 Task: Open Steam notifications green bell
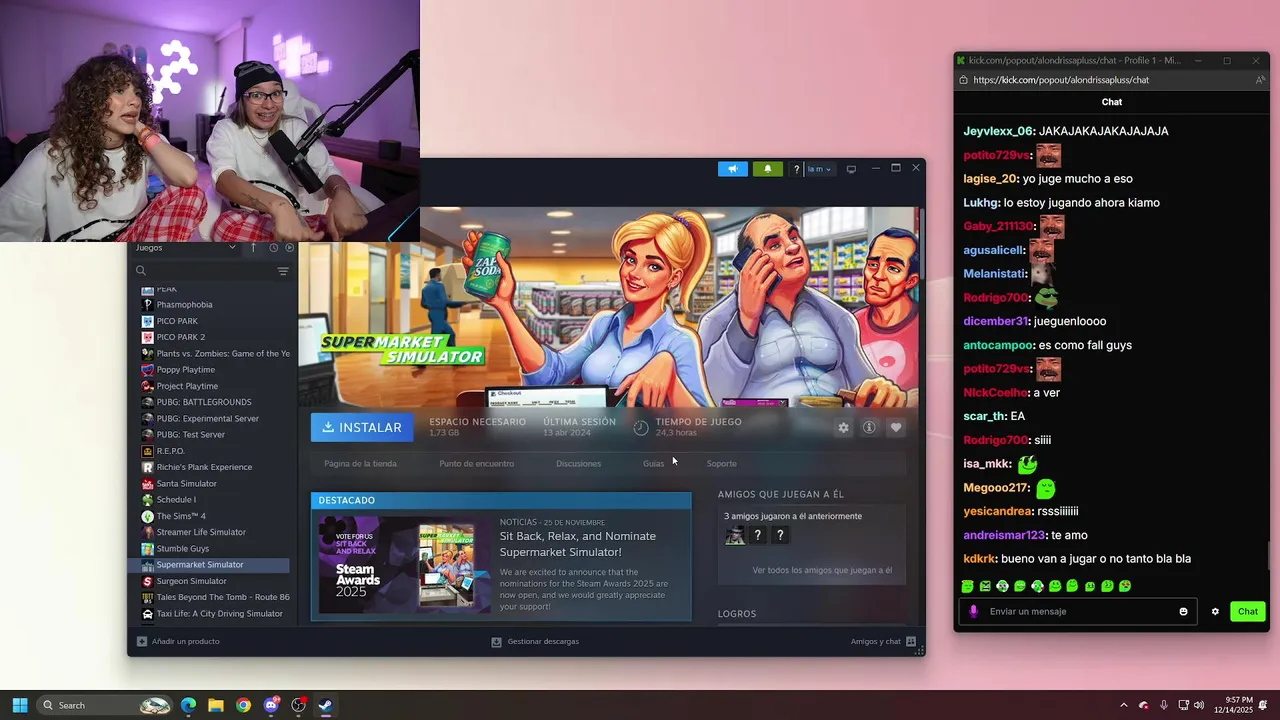[x=768, y=169]
